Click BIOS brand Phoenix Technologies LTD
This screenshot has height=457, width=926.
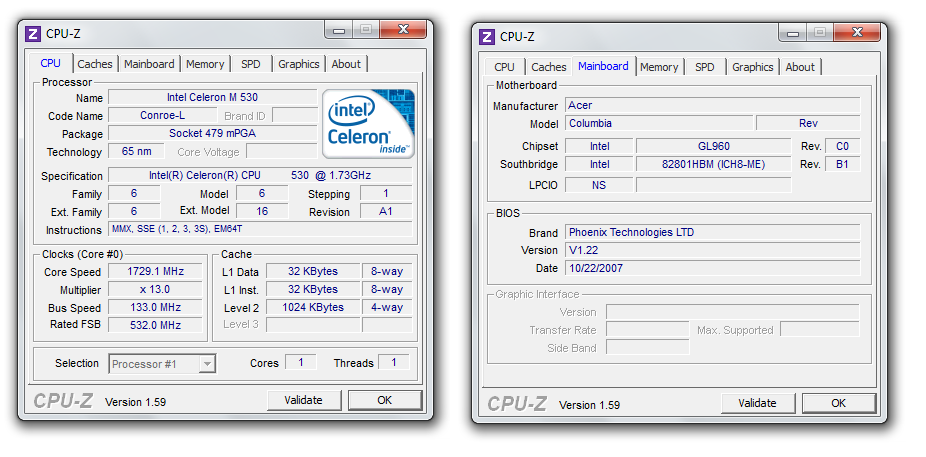[713, 232]
